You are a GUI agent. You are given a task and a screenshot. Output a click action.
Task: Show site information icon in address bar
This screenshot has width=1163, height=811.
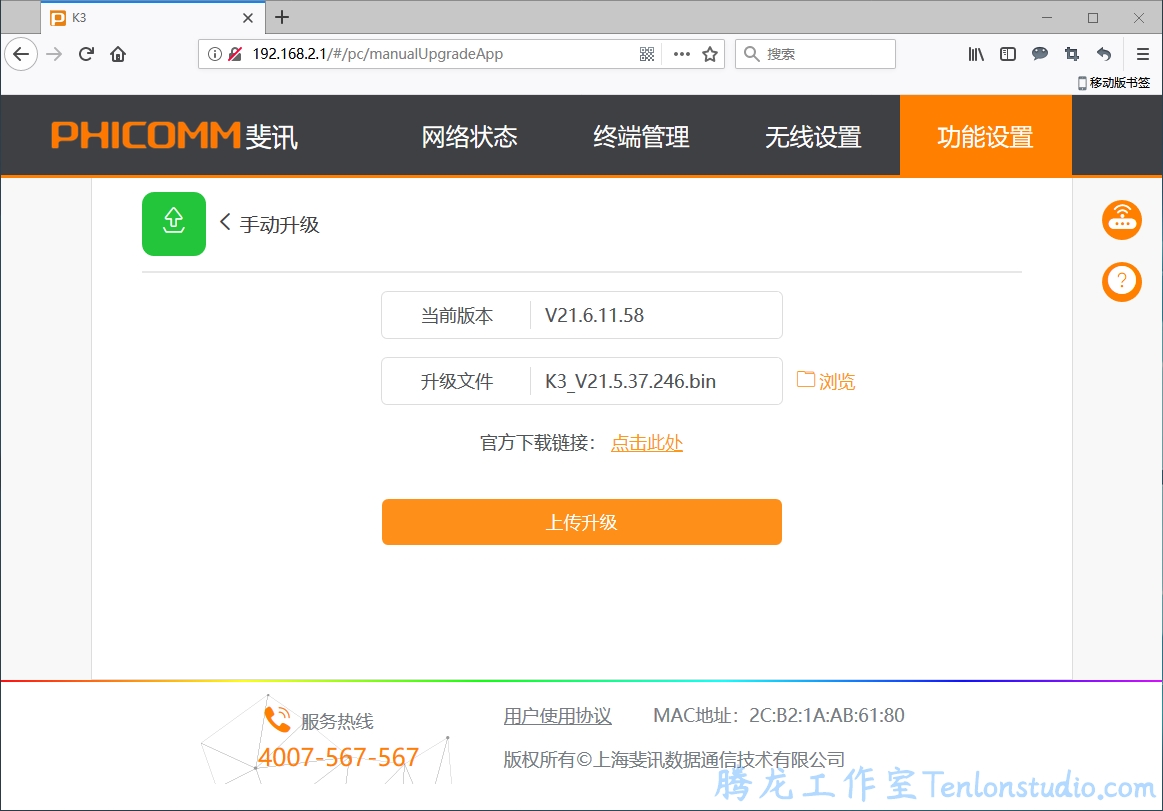(214, 53)
